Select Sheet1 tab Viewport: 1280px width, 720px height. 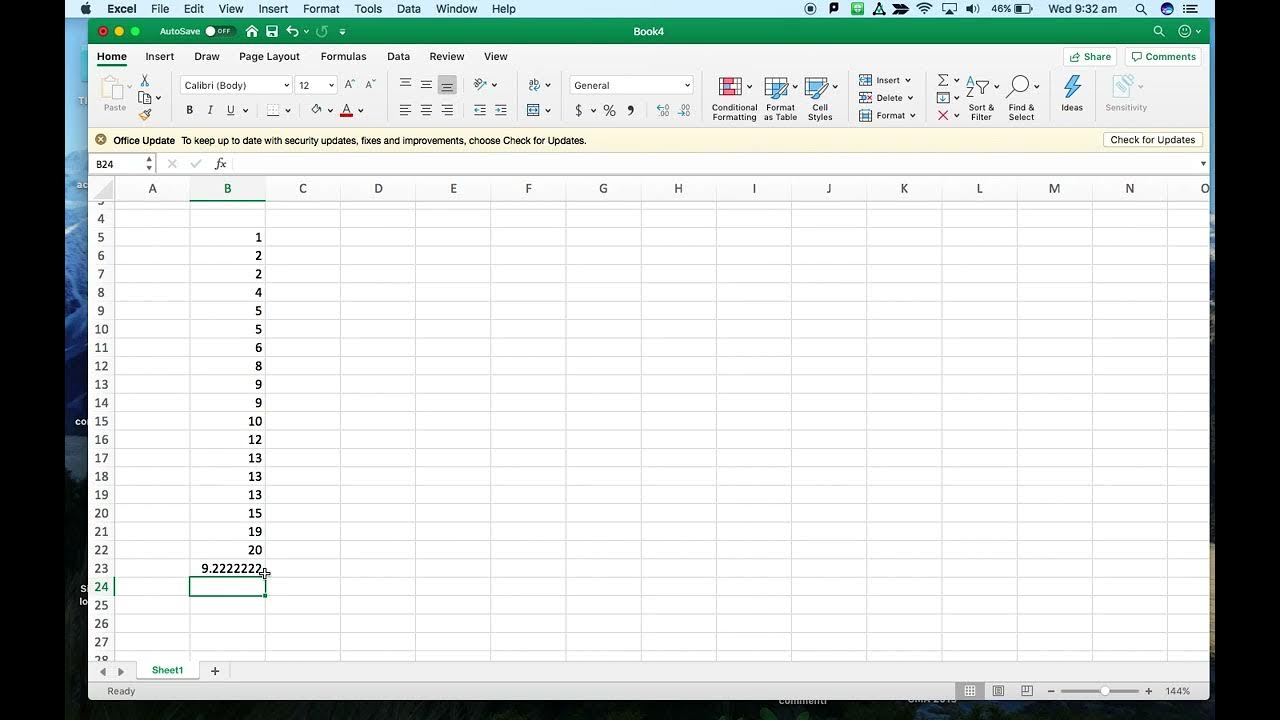[x=167, y=670]
